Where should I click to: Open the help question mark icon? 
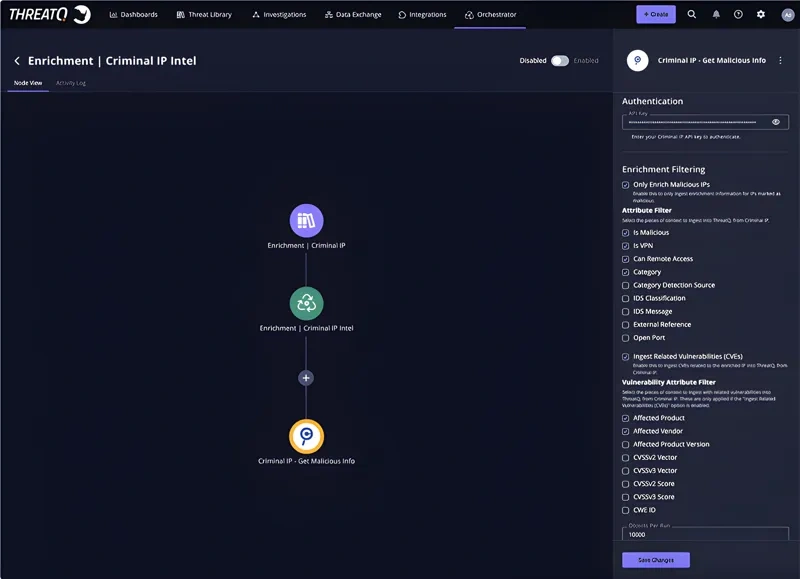(738, 14)
